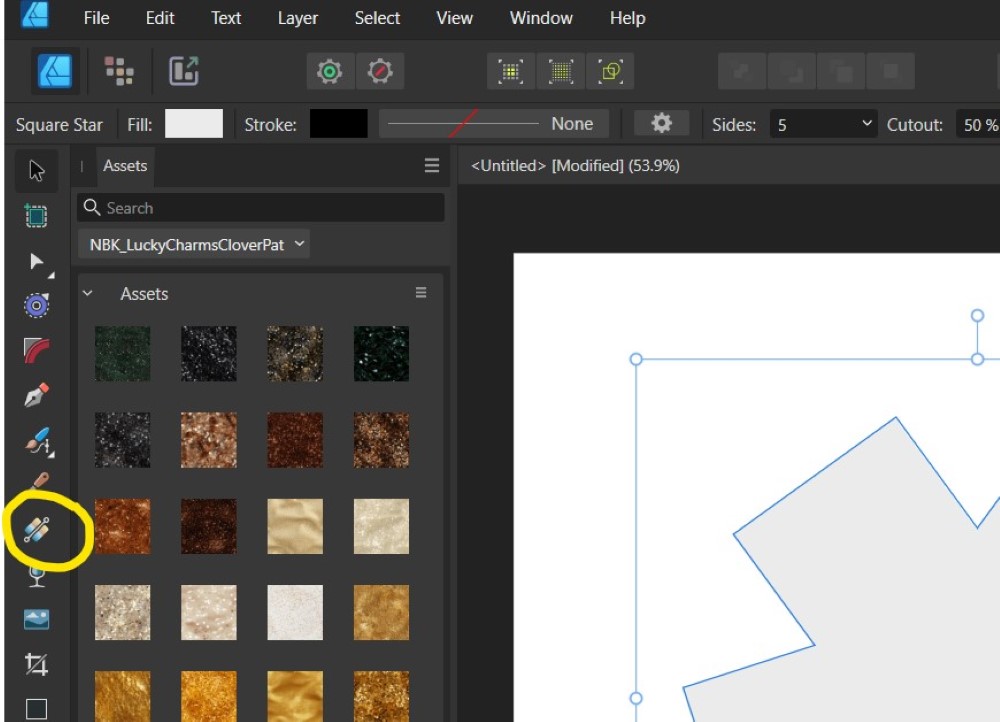This screenshot has height=722, width=1000.
Task: Open stroke width control showing None
Action: point(494,123)
